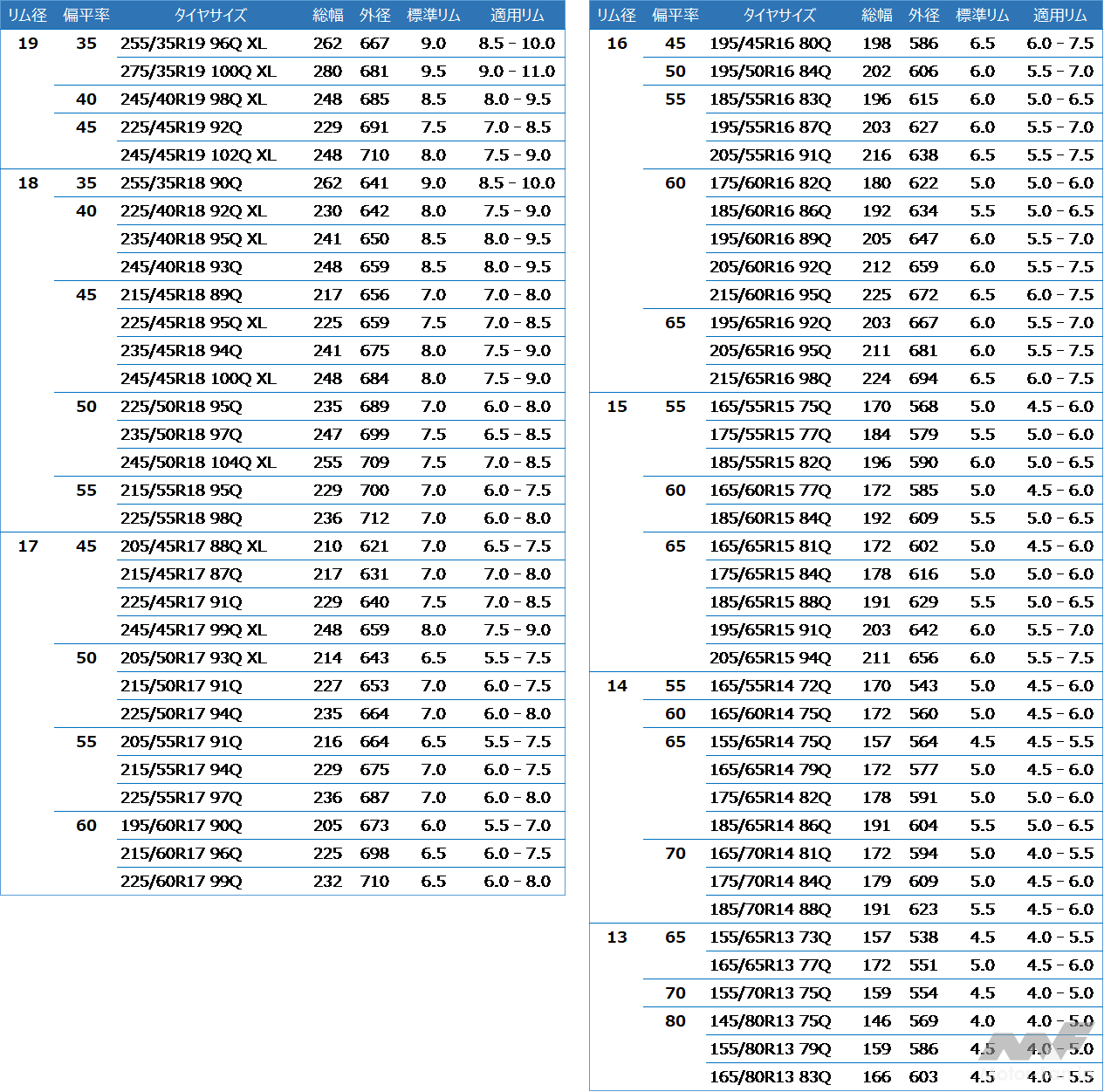Select the 215/55R17 94Q entry
The height and width of the screenshot is (1092, 1104).
click(182, 769)
